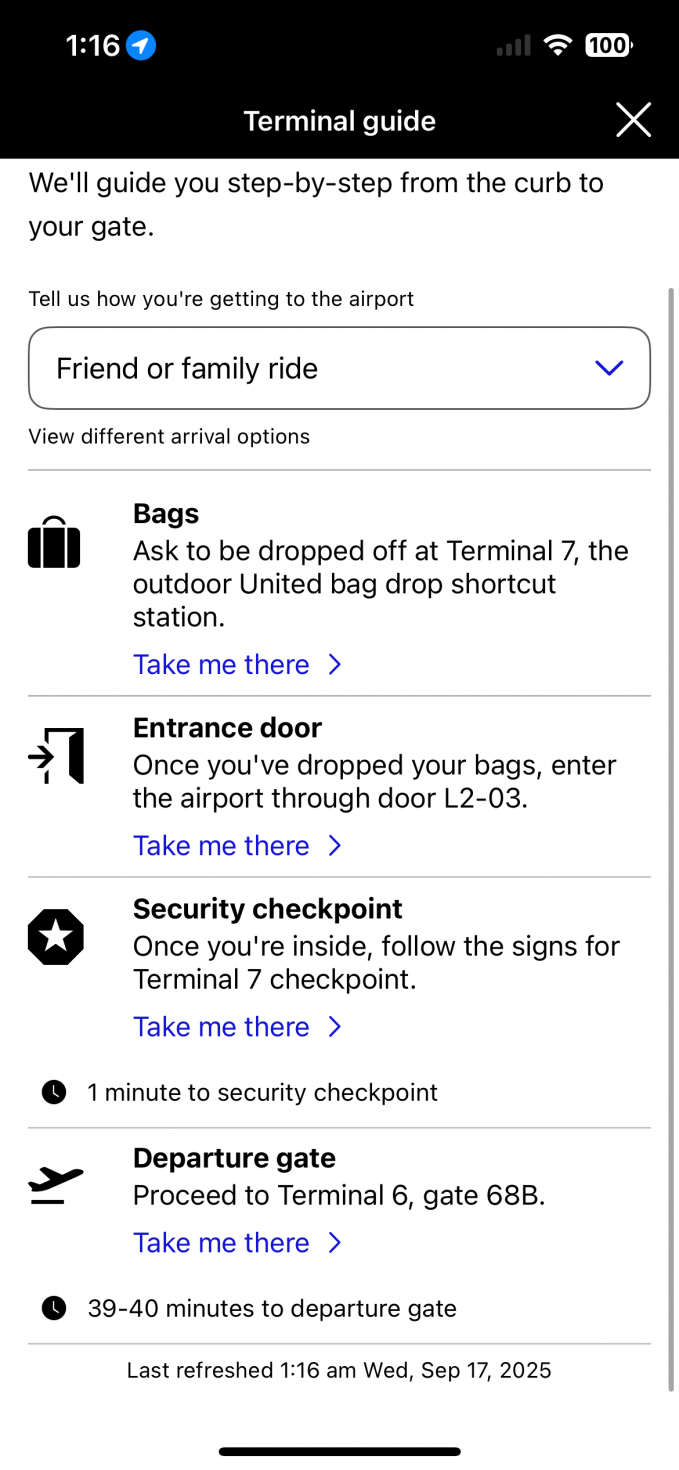Tap Take me there for Departure gate
This screenshot has height=1470, width=679.
[222, 1243]
